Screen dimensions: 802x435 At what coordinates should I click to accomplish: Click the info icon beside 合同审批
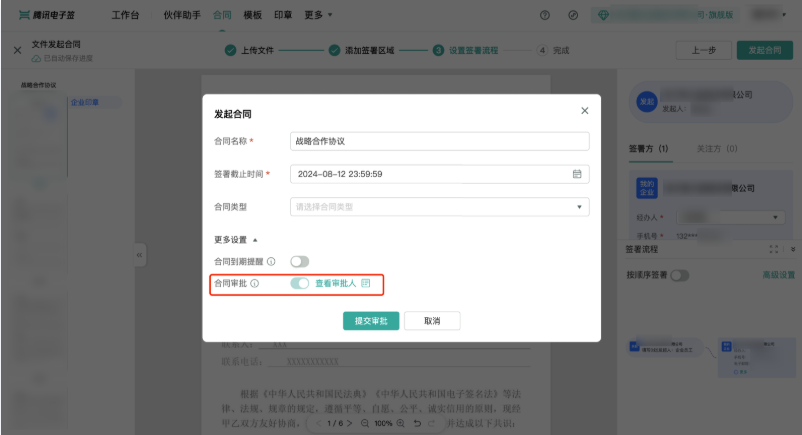254,284
